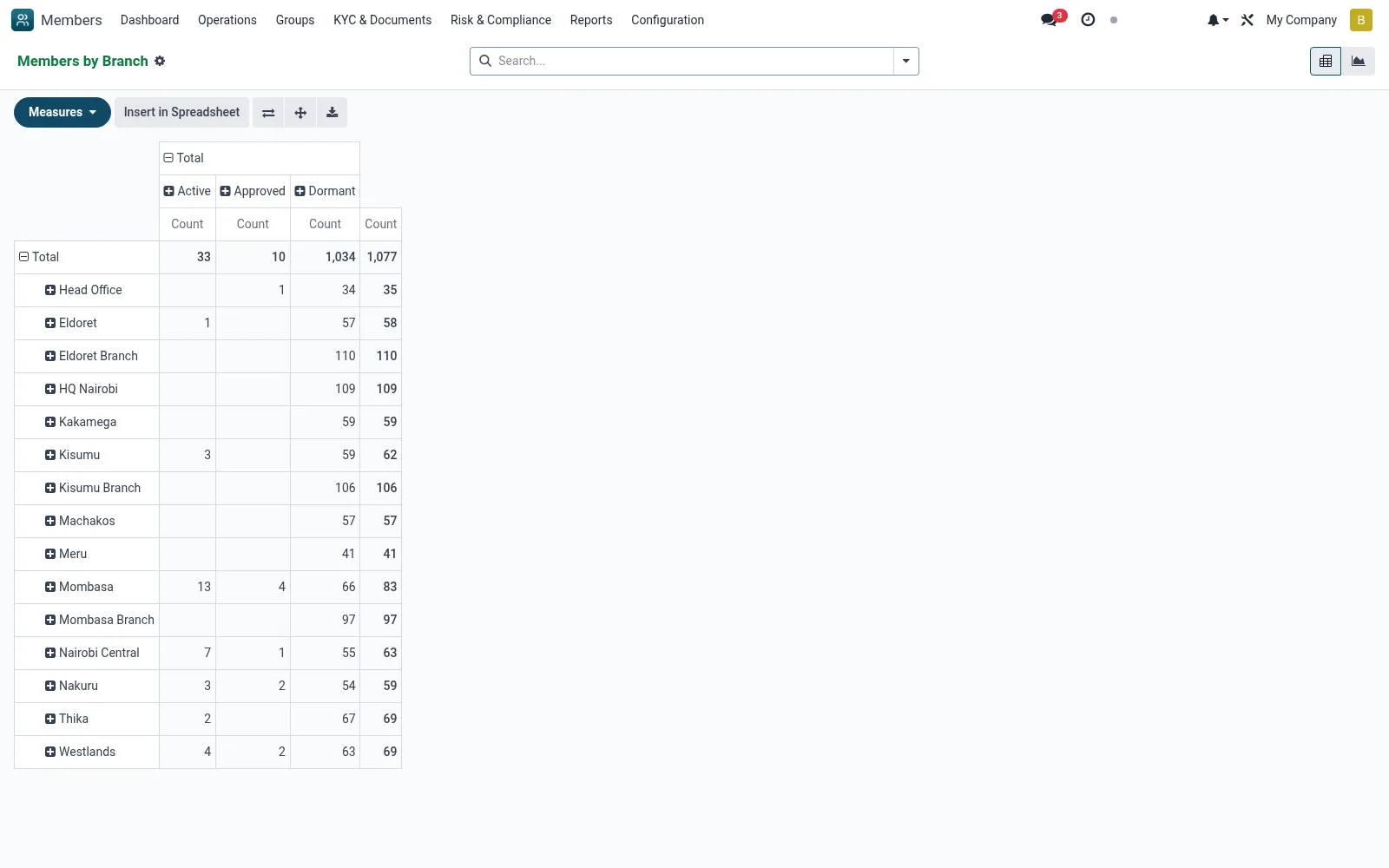This screenshot has width=1389, height=868.
Task: Expand the Dormant column header
Action: (x=325, y=191)
